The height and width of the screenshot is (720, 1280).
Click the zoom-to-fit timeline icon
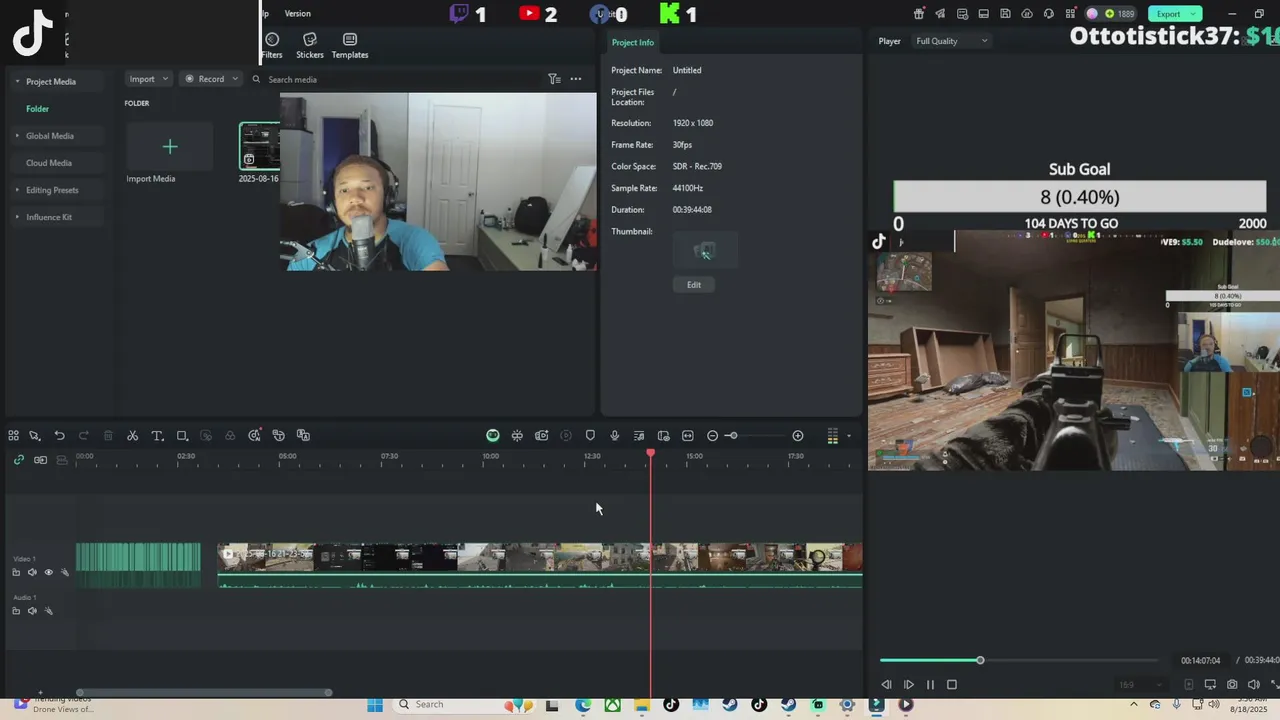[688, 436]
